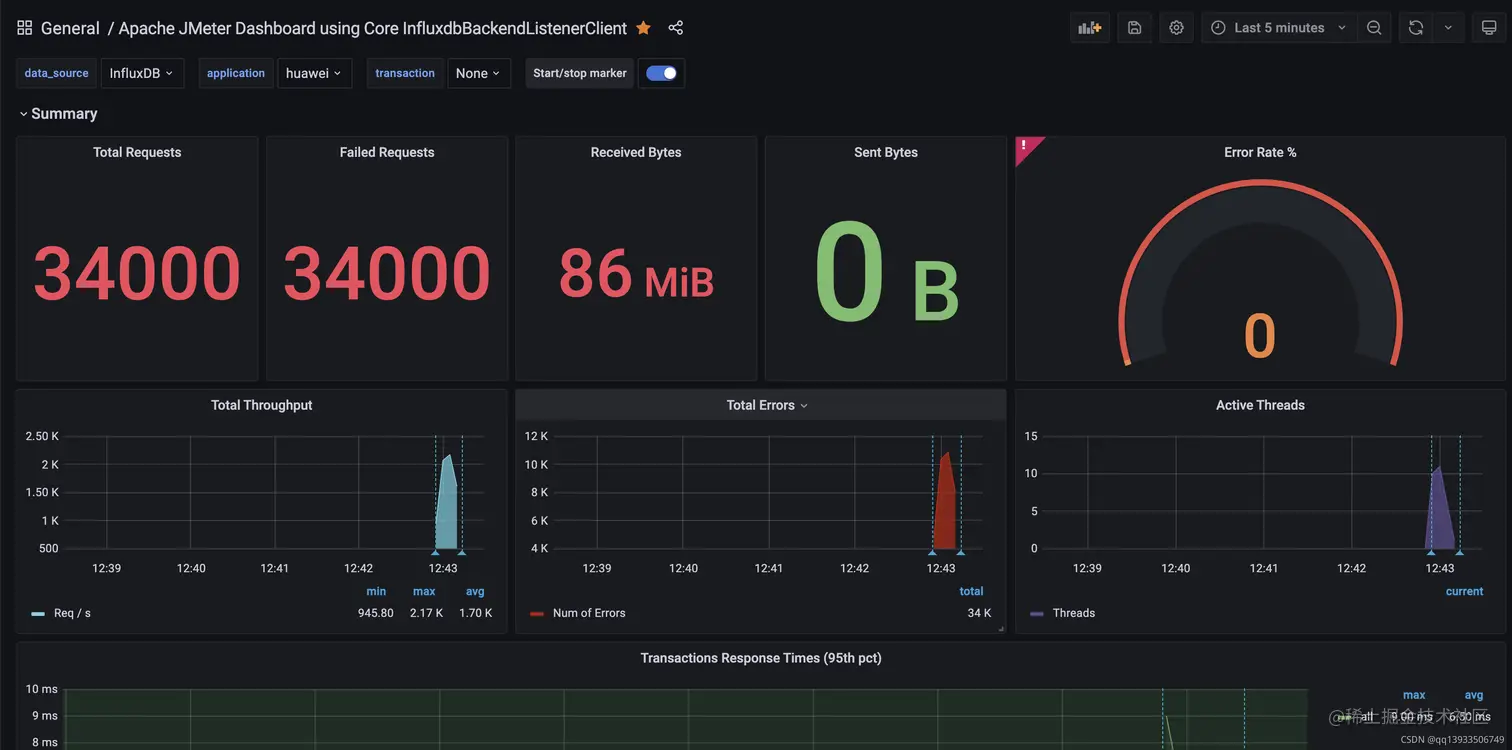
Task: Open the InfluxDB data source dropdown
Action: 142,73
